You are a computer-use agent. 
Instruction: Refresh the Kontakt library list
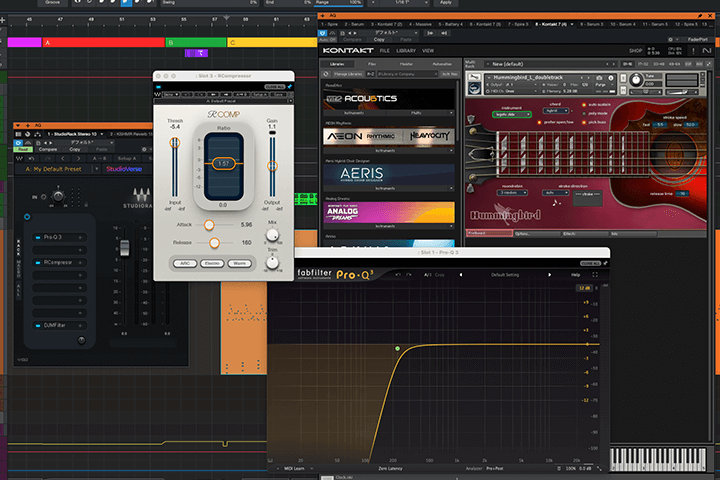click(326, 74)
